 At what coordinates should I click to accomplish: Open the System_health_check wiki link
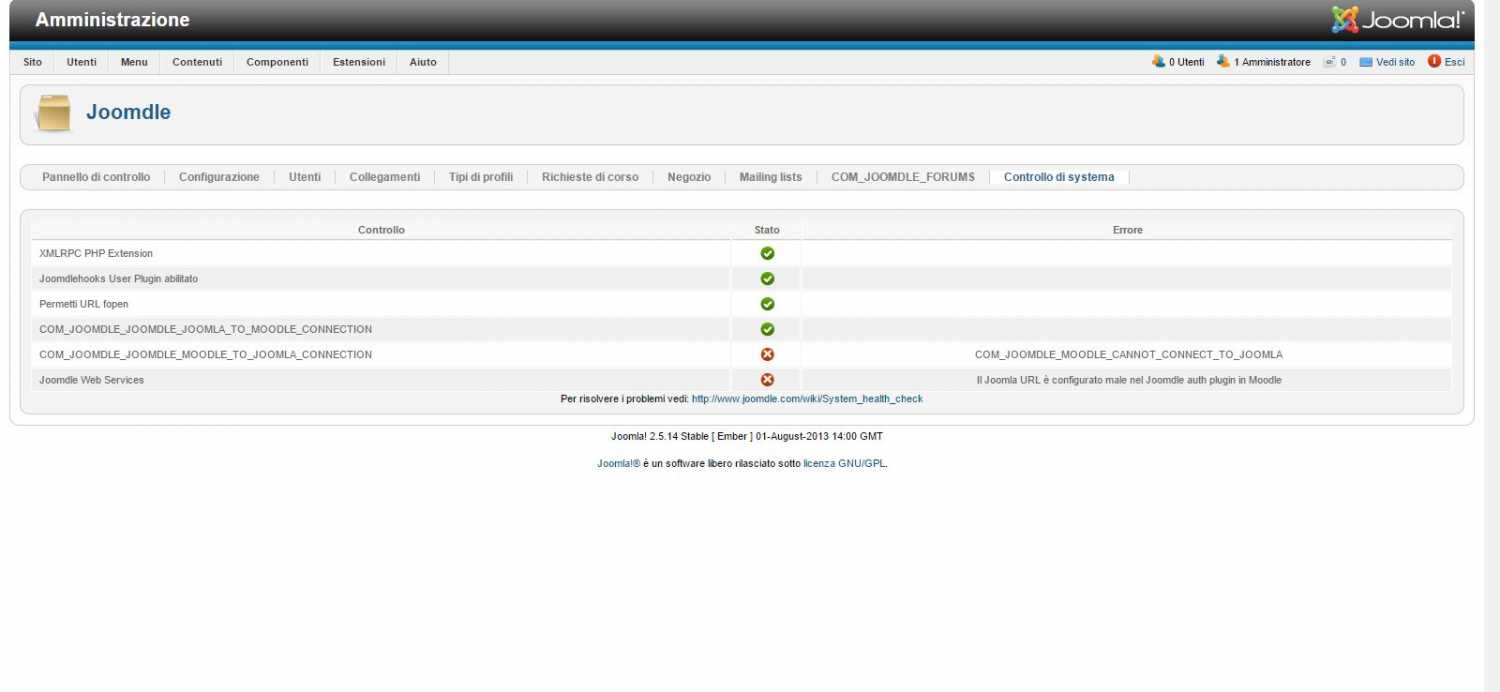tap(807, 399)
